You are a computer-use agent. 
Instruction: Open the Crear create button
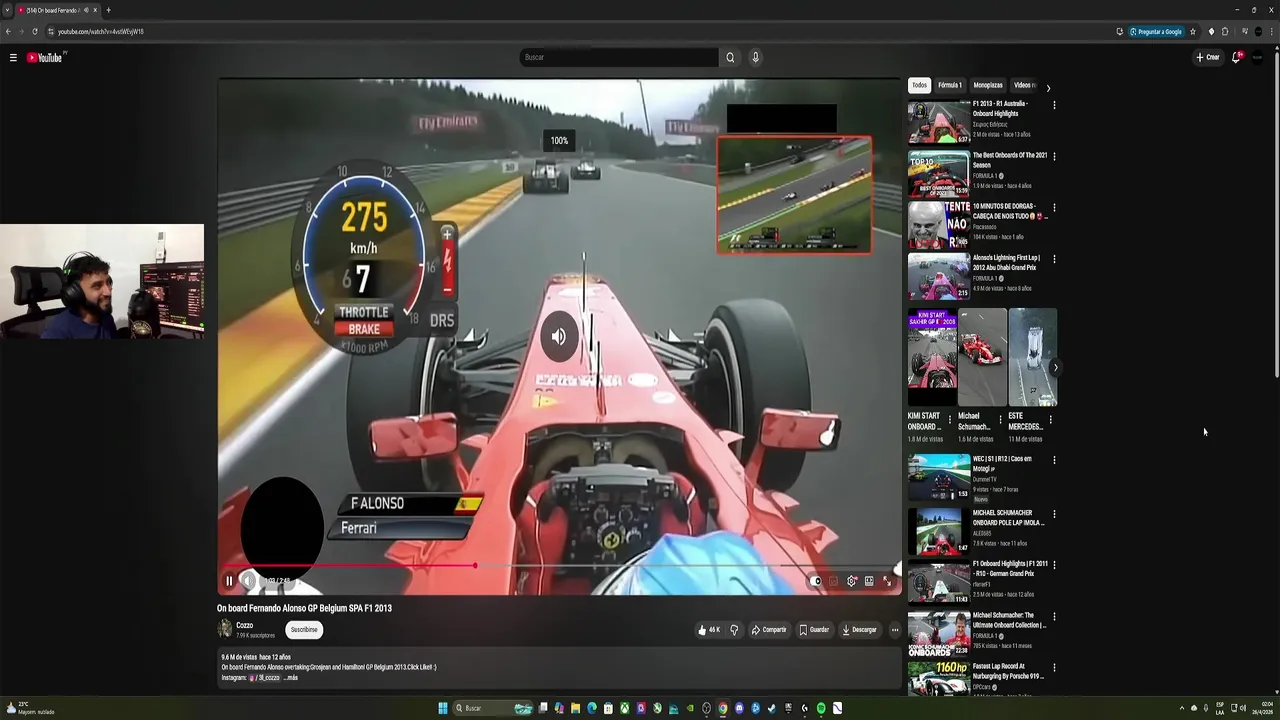(x=1208, y=57)
